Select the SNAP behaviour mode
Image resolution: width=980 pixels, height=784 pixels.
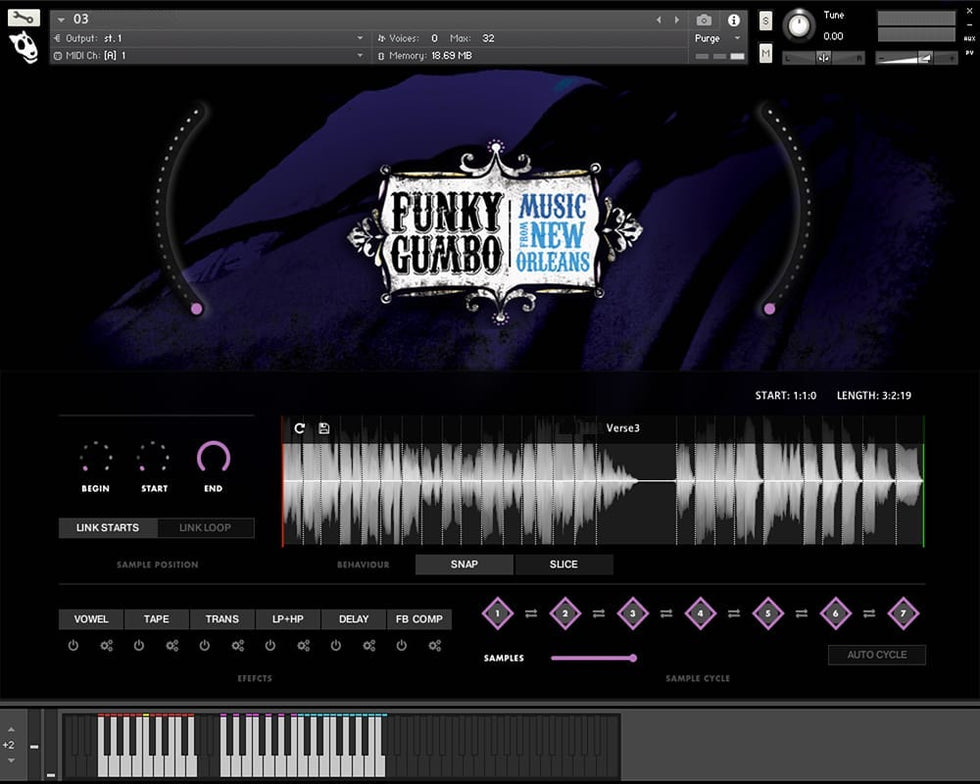point(464,564)
